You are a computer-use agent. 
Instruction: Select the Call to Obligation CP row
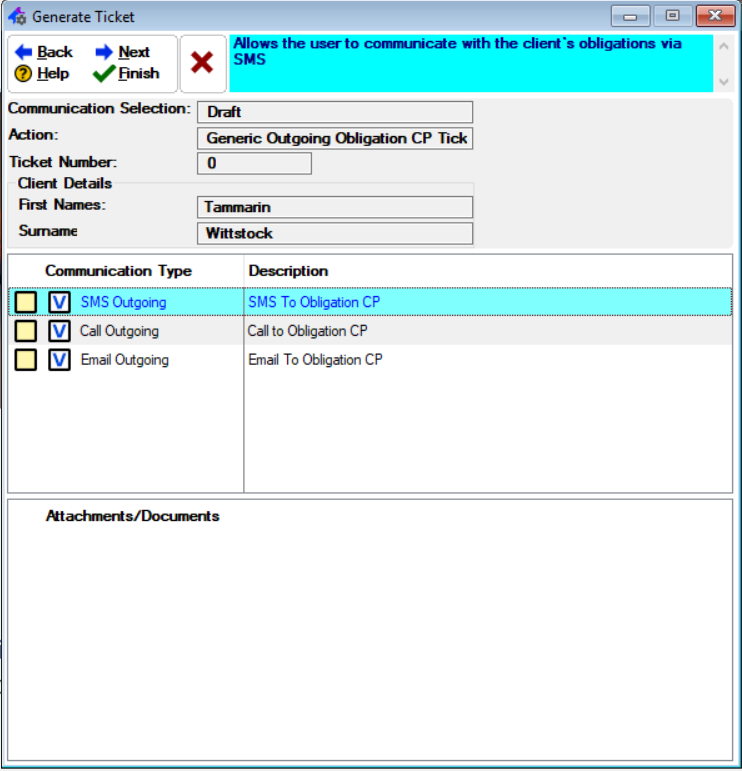click(307, 331)
